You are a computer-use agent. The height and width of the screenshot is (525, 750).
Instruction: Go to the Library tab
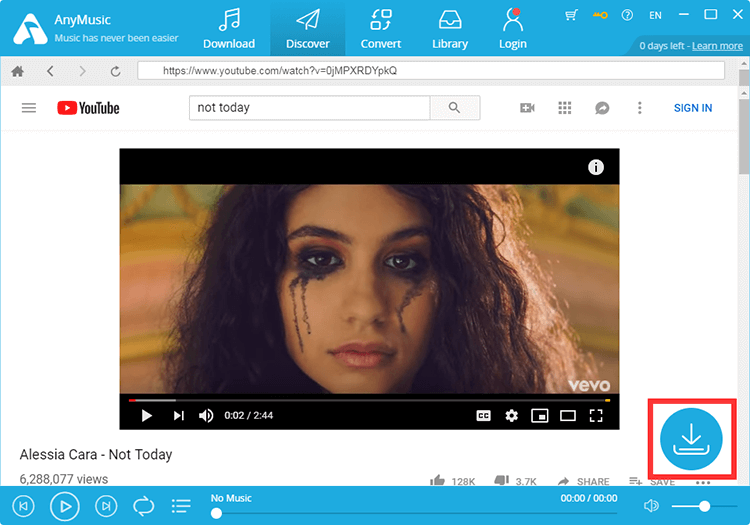click(450, 29)
